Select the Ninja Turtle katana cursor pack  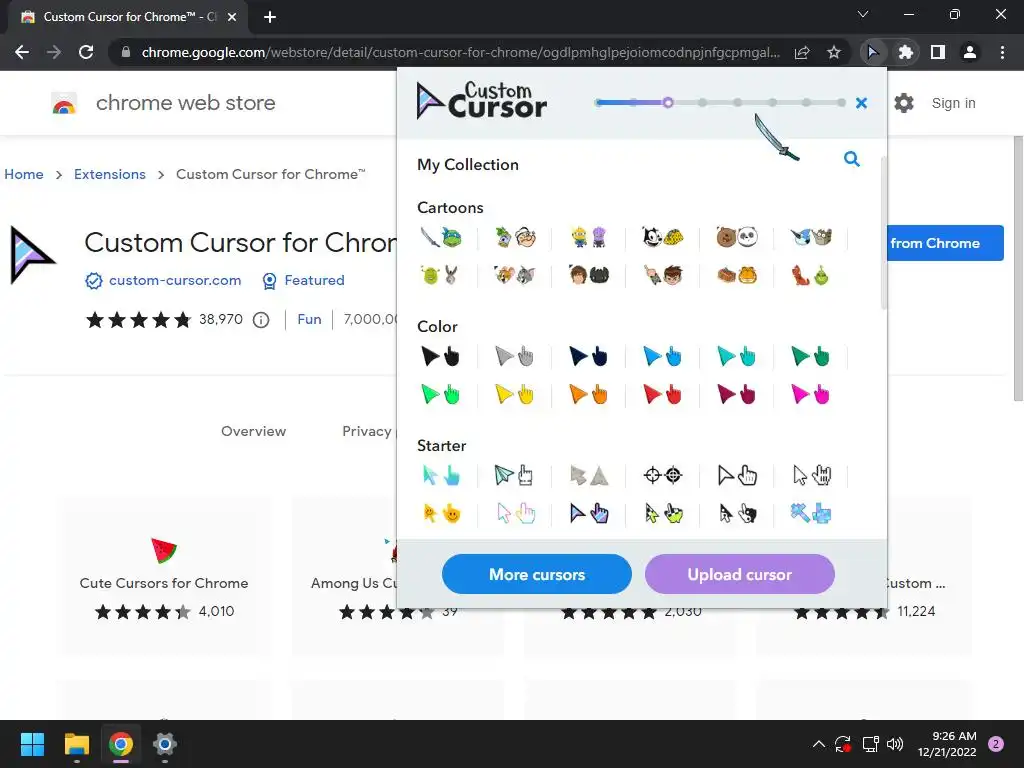(441, 237)
